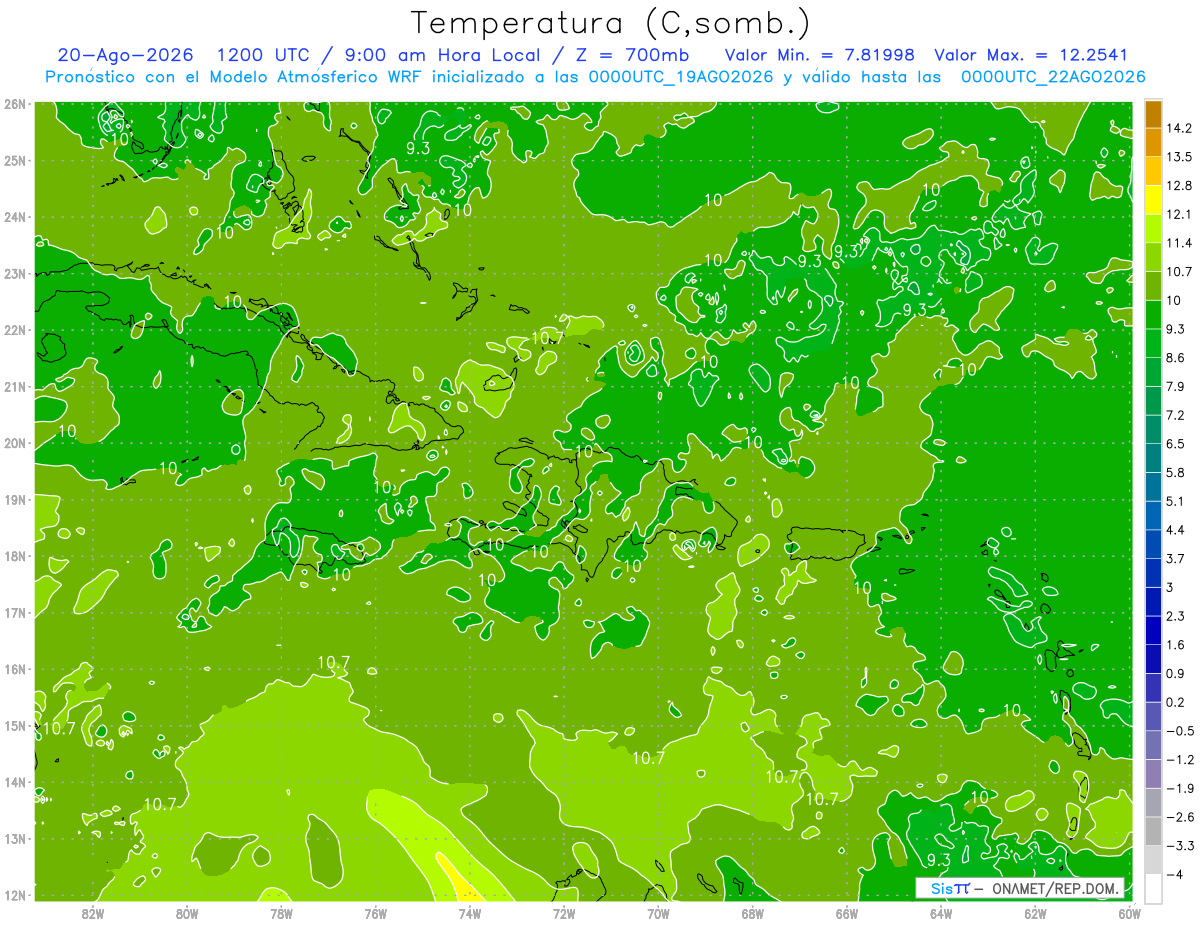Image resolution: width=1200 pixels, height=927 pixels.
Task: Click the 11.4 label on the color scale
Action: [x=1181, y=243]
